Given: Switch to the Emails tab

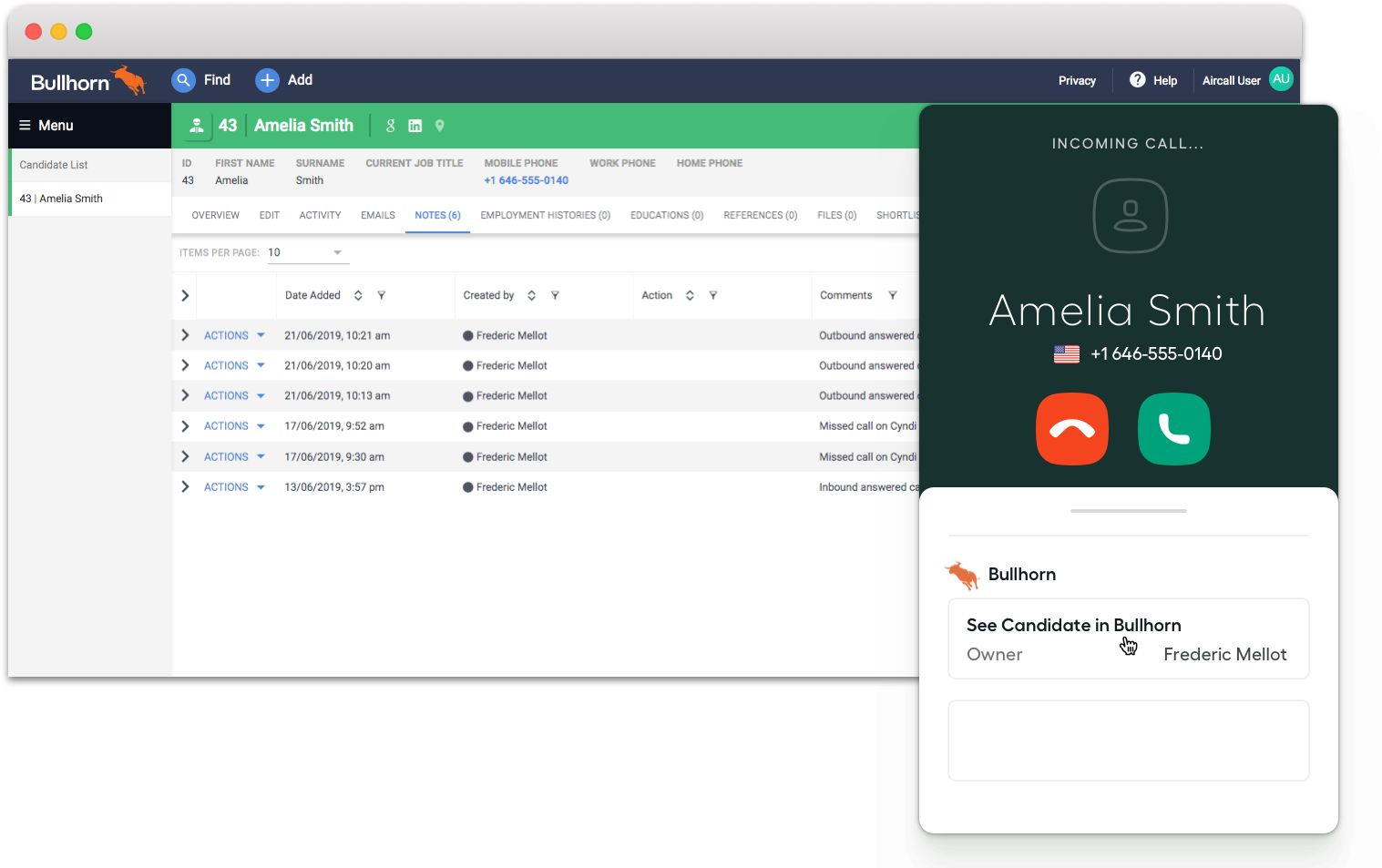Looking at the screenshot, I should [x=378, y=215].
